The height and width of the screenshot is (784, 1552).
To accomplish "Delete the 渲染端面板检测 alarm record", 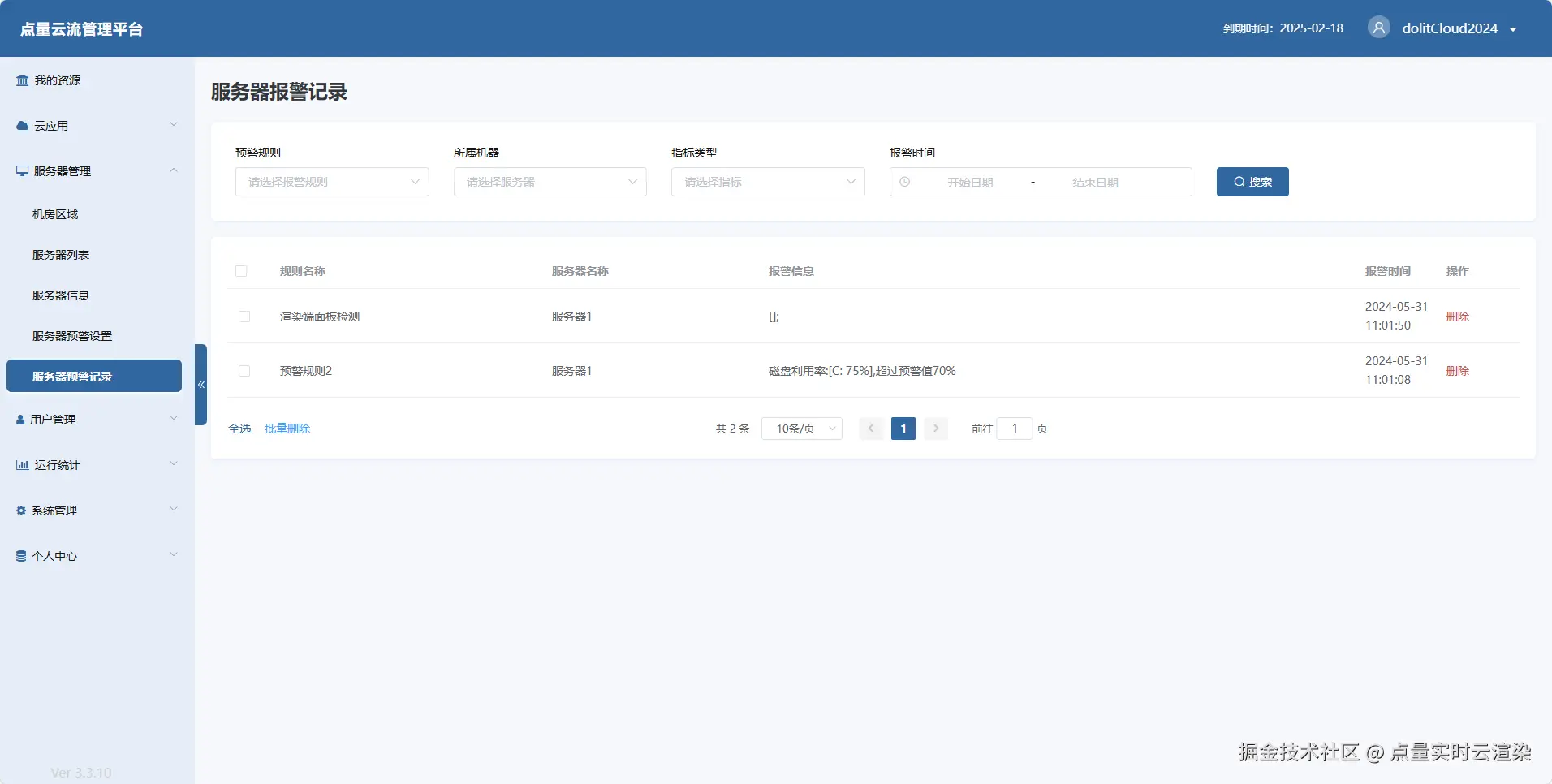I will click(x=1457, y=317).
